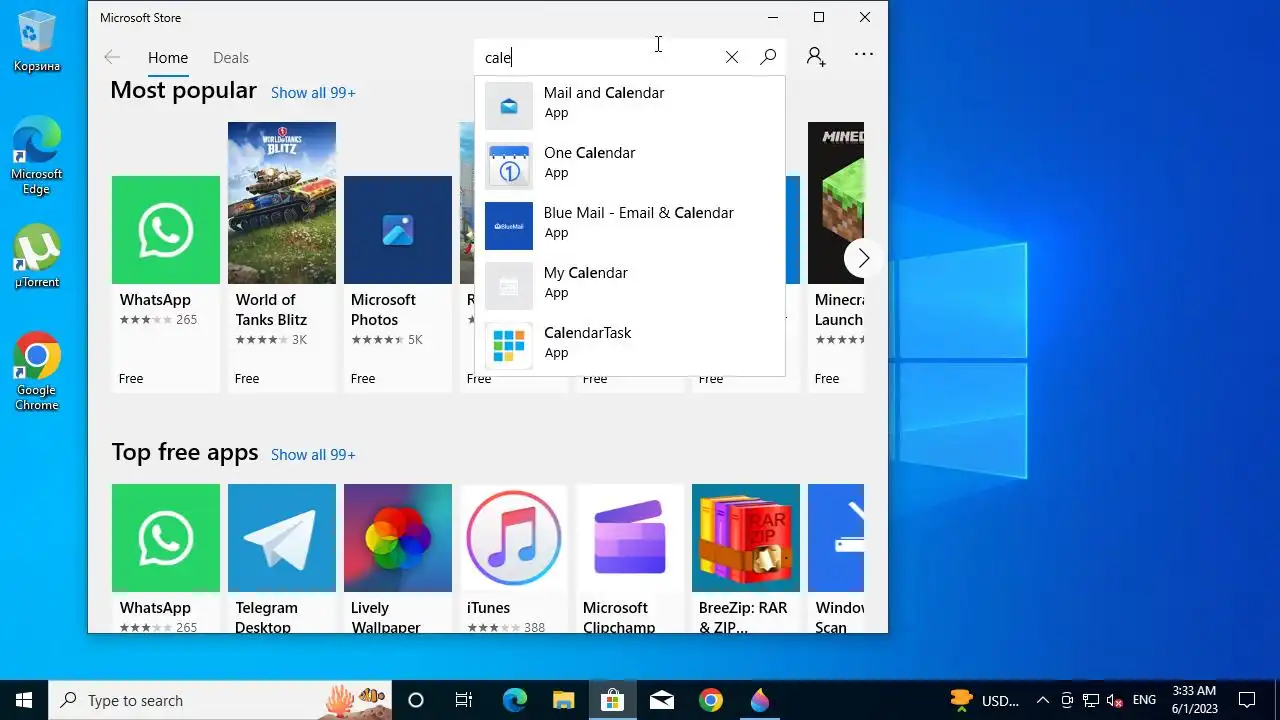Open Edge from the taskbar
This screenshot has height=720, width=1280.
click(x=514, y=700)
